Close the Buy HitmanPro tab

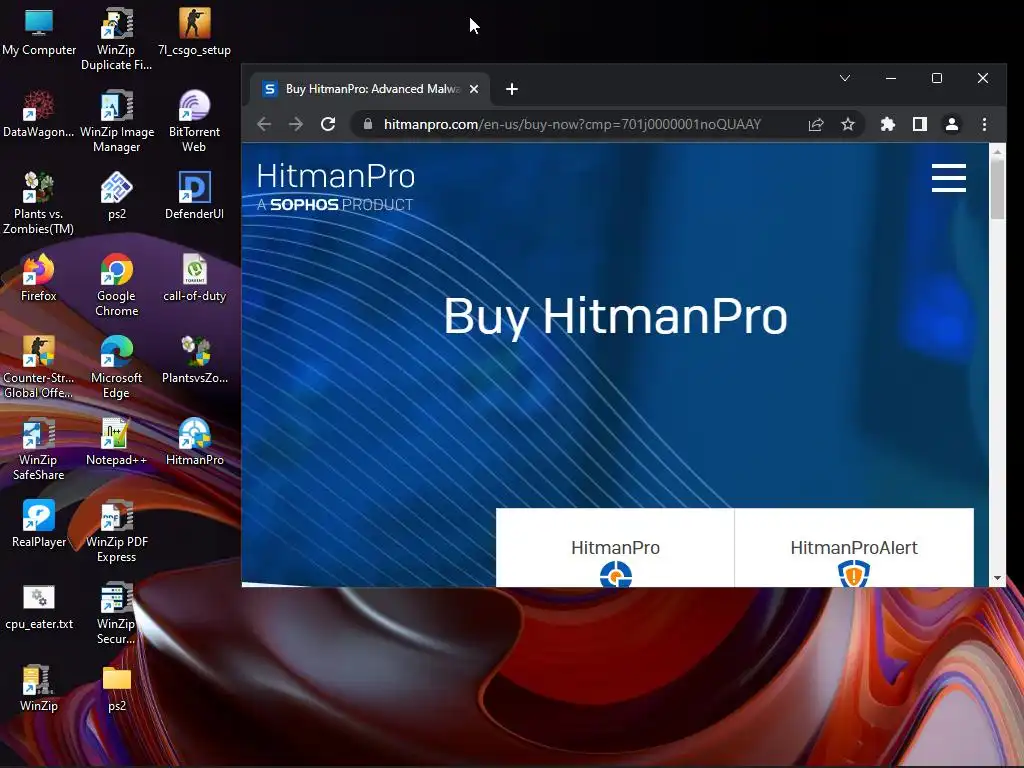point(474,89)
